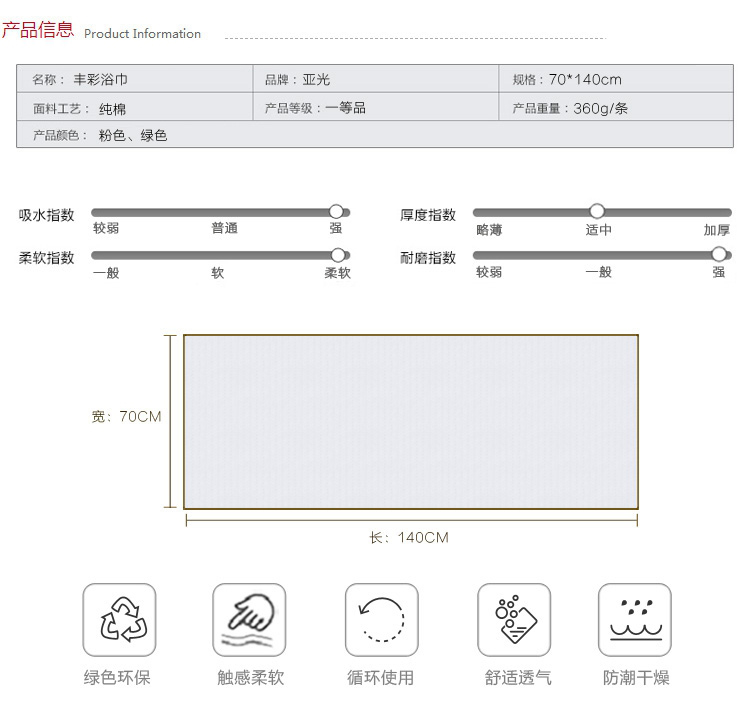Screen dimensions: 750x711
Task: Click the breathable bubbles 舒适透气 icon
Action: coord(514,620)
